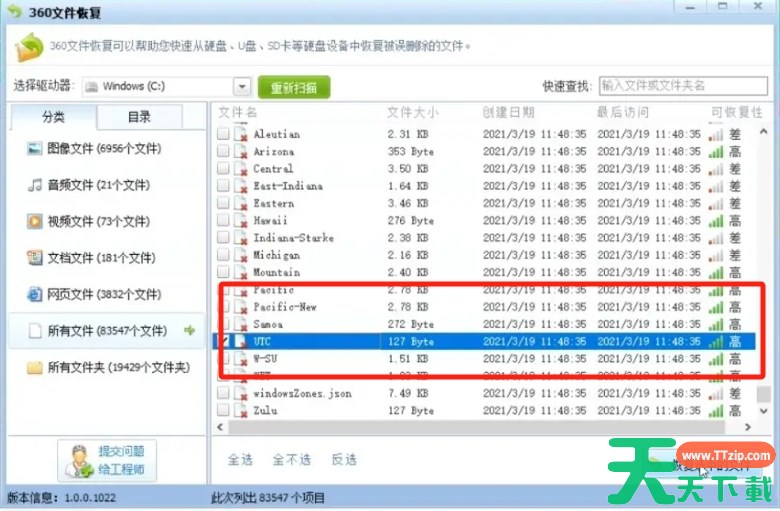780x511 pixels.
Task: Click the 360 file recovery logo icon
Action: pos(29,47)
